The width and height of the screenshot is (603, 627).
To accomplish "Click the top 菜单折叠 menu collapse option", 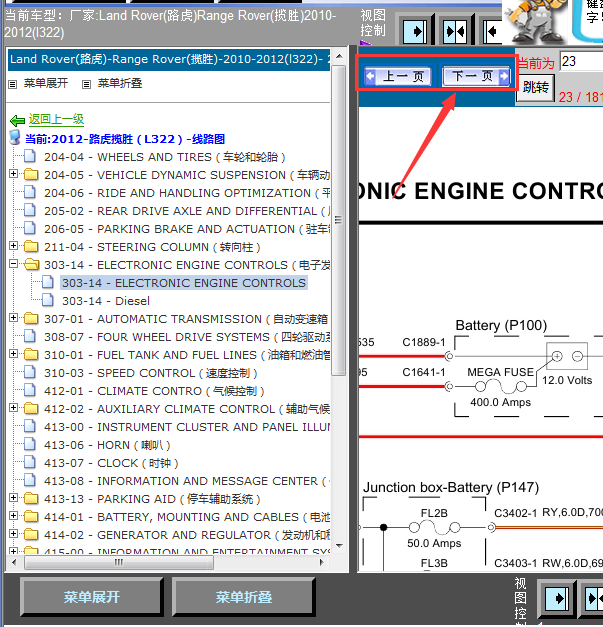I will click(120, 83).
